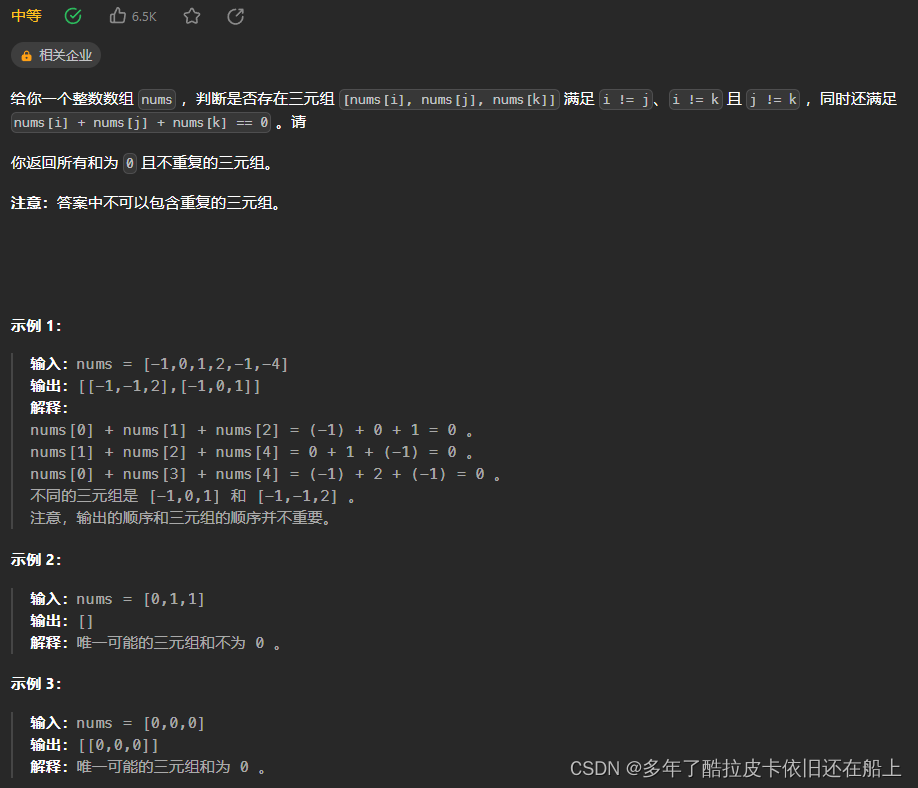Click the star icon to favorite the problem
This screenshot has width=918, height=788.
click(191, 16)
